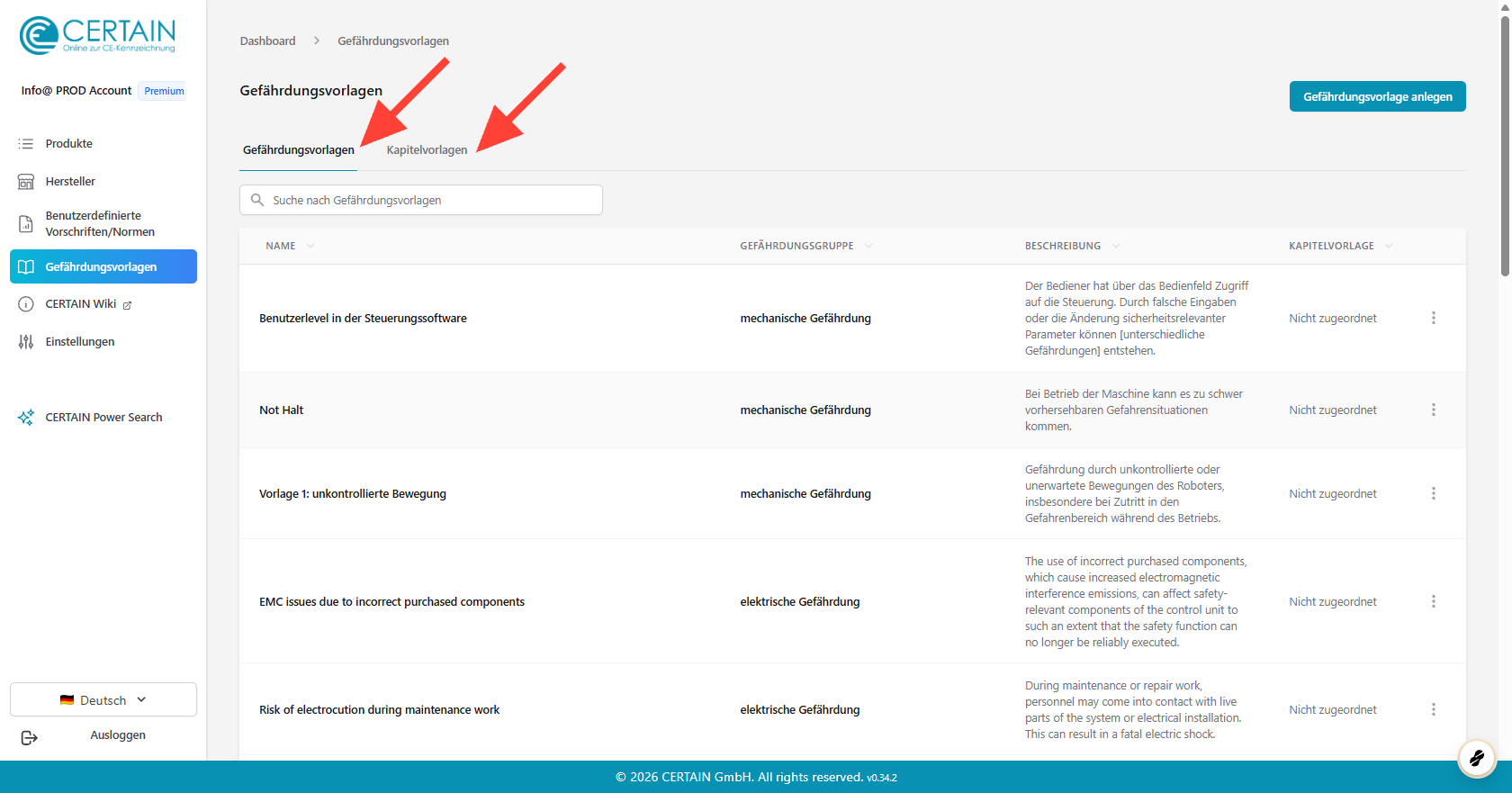Open the three-dot menu for EMC issues row
The height and width of the screenshot is (793, 1512).
1434,601
